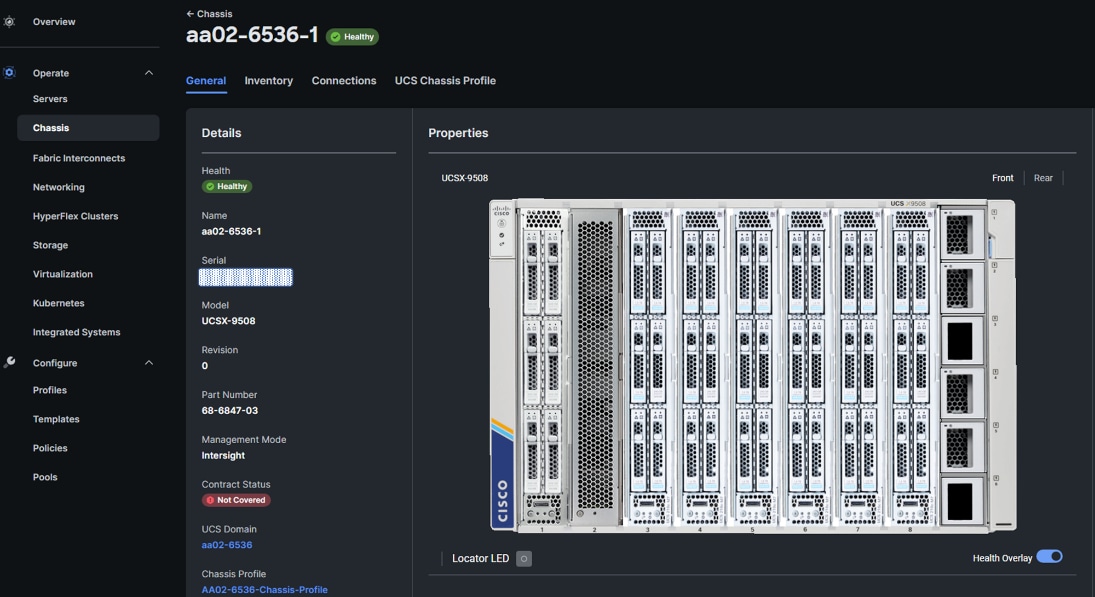1095x597 pixels.
Task: Open the AA02-6536-Chassis-Profile link
Action: point(265,589)
